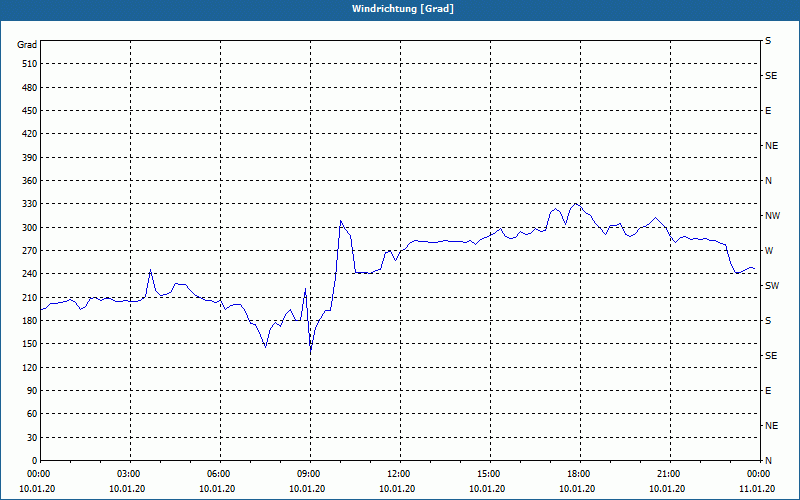Click the 10.01.20 date beneath 12:00
800x500 pixels.
click(x=397, y=489)
